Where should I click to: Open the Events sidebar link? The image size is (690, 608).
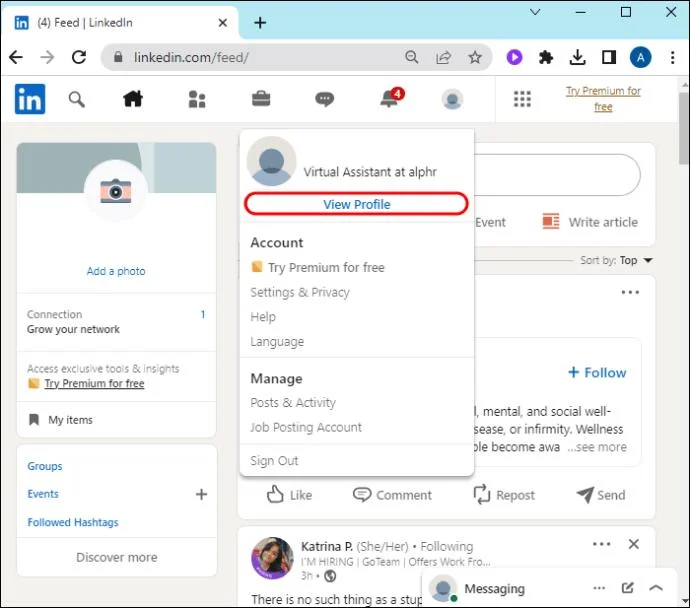(x=43, y=494)
